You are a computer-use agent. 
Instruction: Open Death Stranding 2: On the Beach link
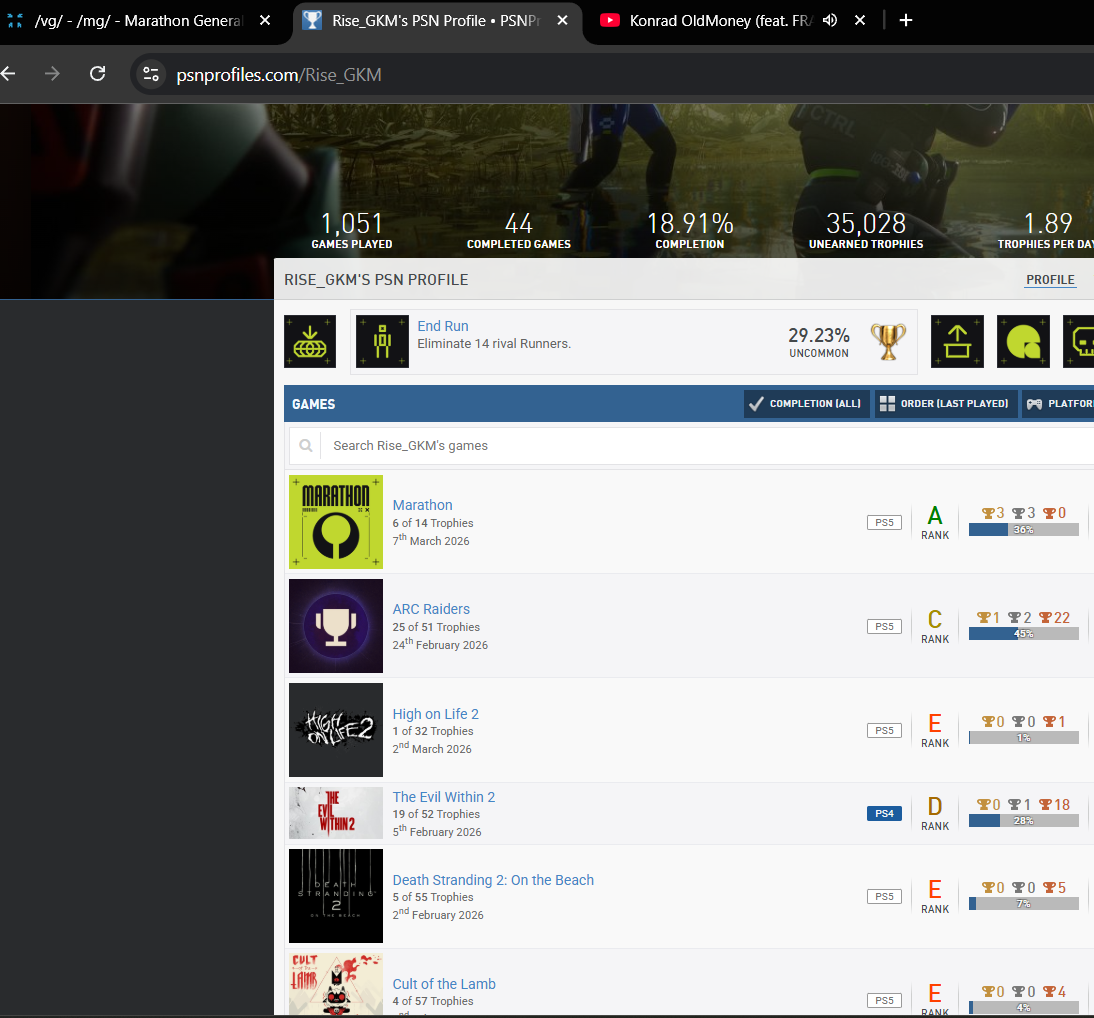(x=493, y=880)
